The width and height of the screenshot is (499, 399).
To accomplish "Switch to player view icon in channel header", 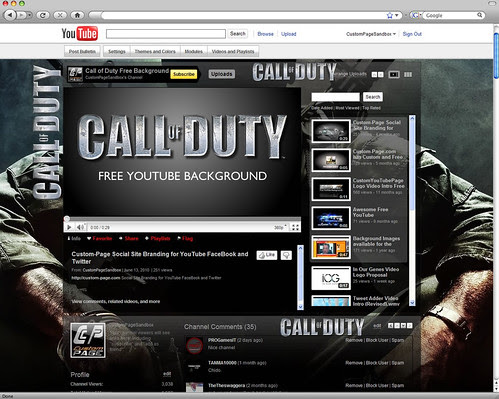I will (x=394, y=74).
